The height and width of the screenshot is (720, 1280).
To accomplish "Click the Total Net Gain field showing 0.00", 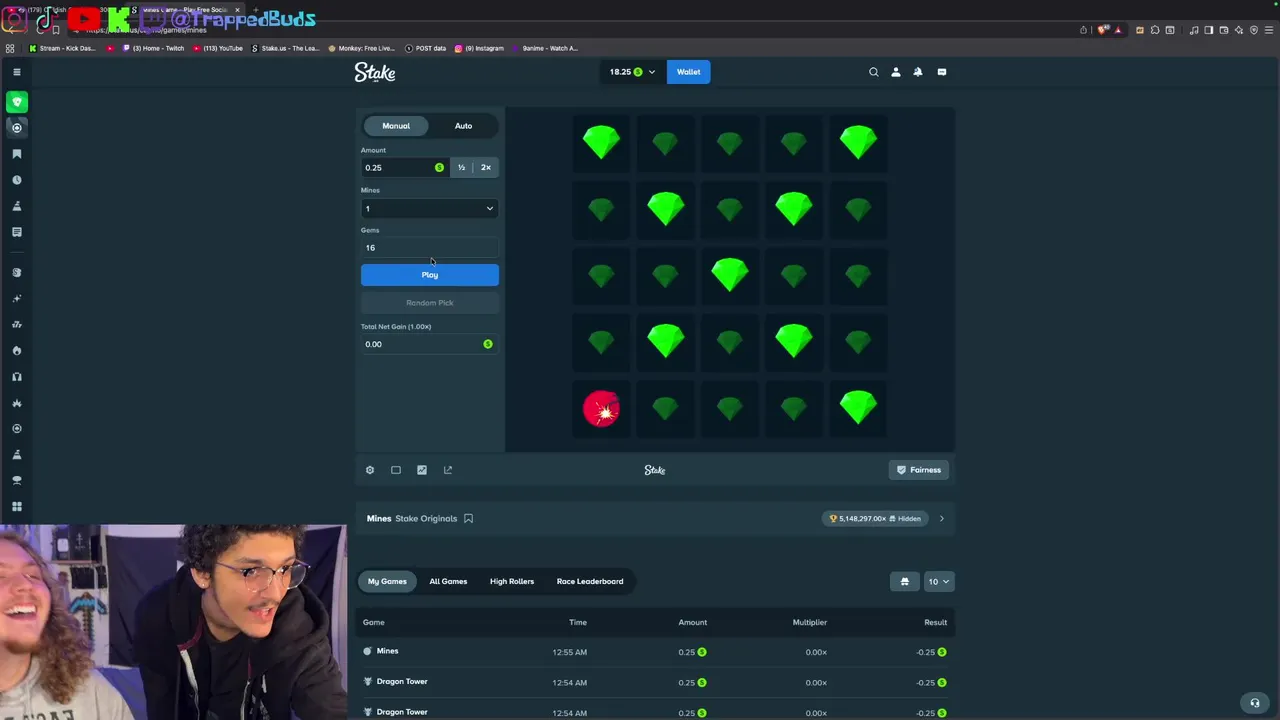I will click(429, 344).
